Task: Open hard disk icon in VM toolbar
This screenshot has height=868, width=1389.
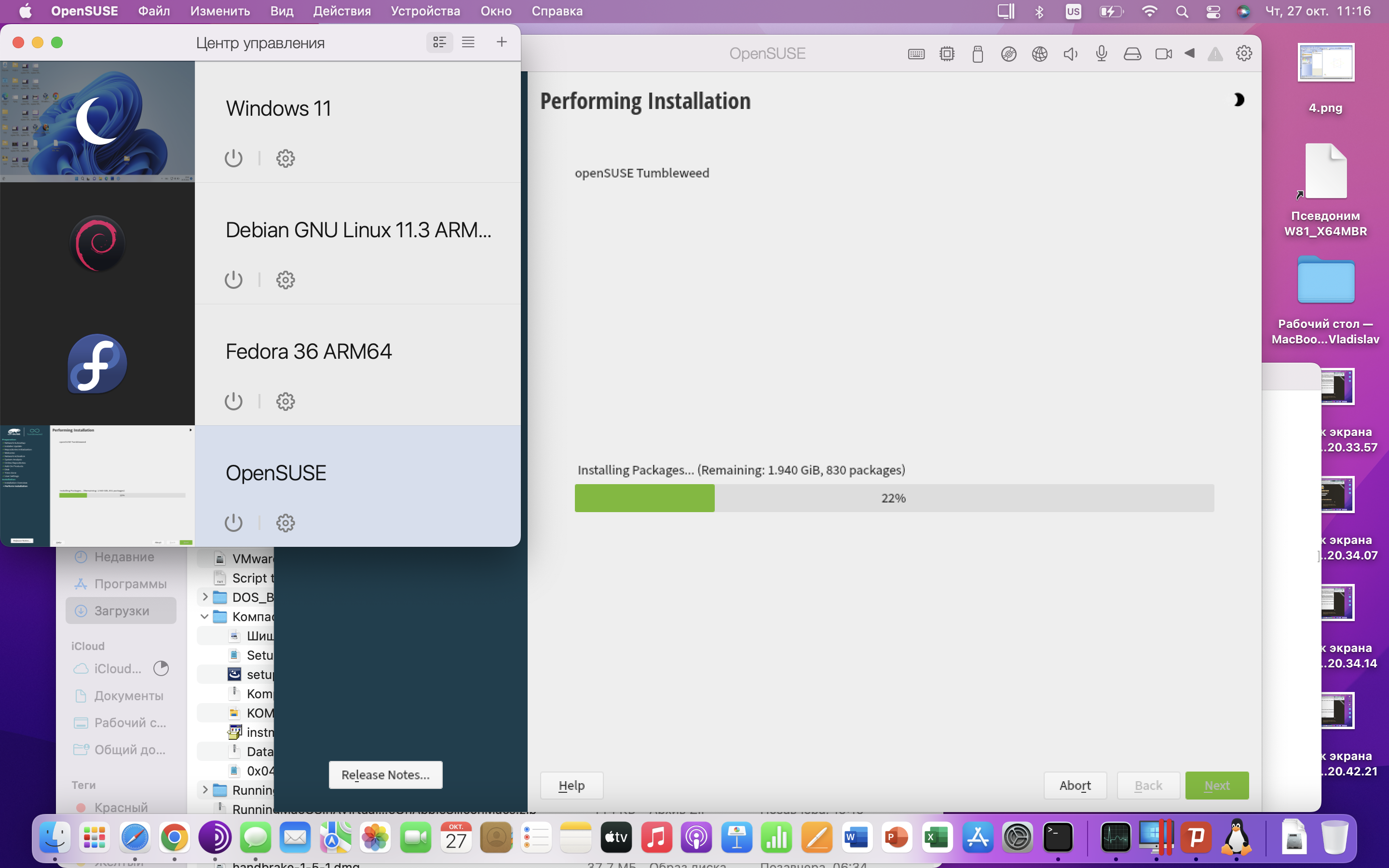Action: [x=1132, y=54]
